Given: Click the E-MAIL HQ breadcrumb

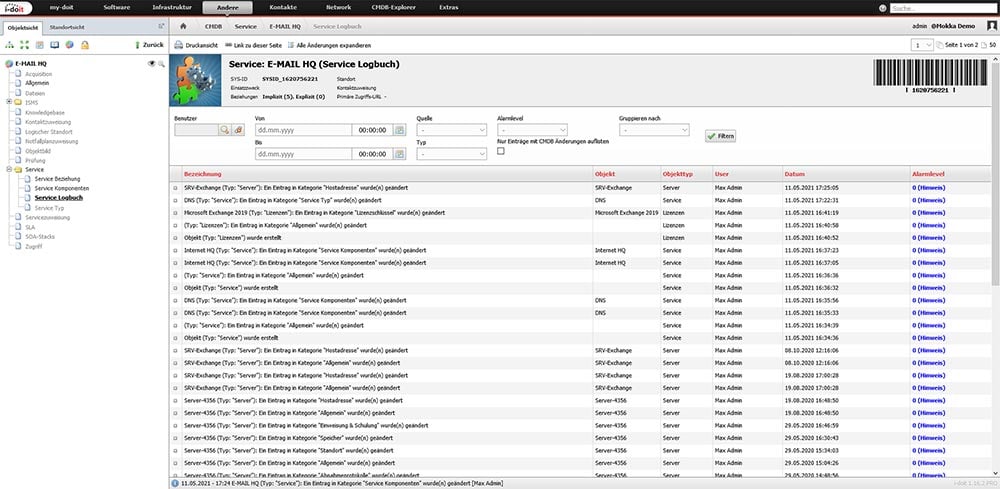Looking at the screenshot, I should point(284,27).
